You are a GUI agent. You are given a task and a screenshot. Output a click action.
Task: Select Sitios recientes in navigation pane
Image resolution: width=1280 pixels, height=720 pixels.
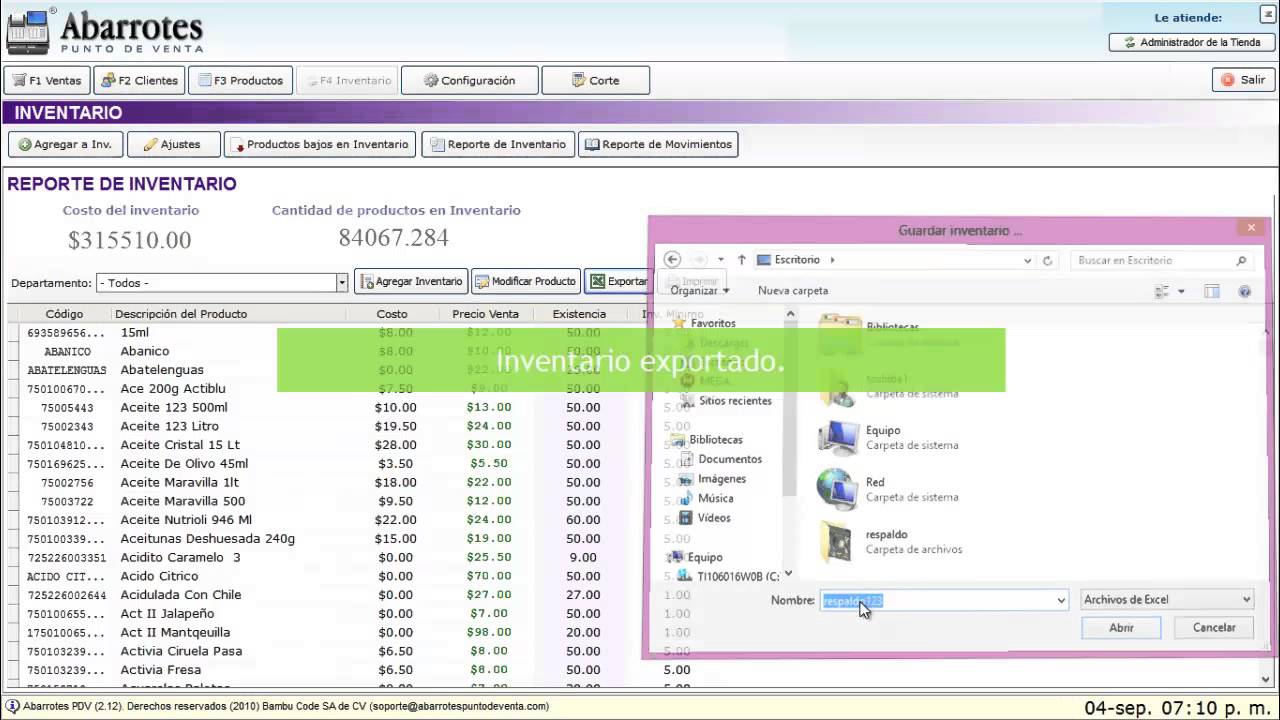click(x=728, y=401)
